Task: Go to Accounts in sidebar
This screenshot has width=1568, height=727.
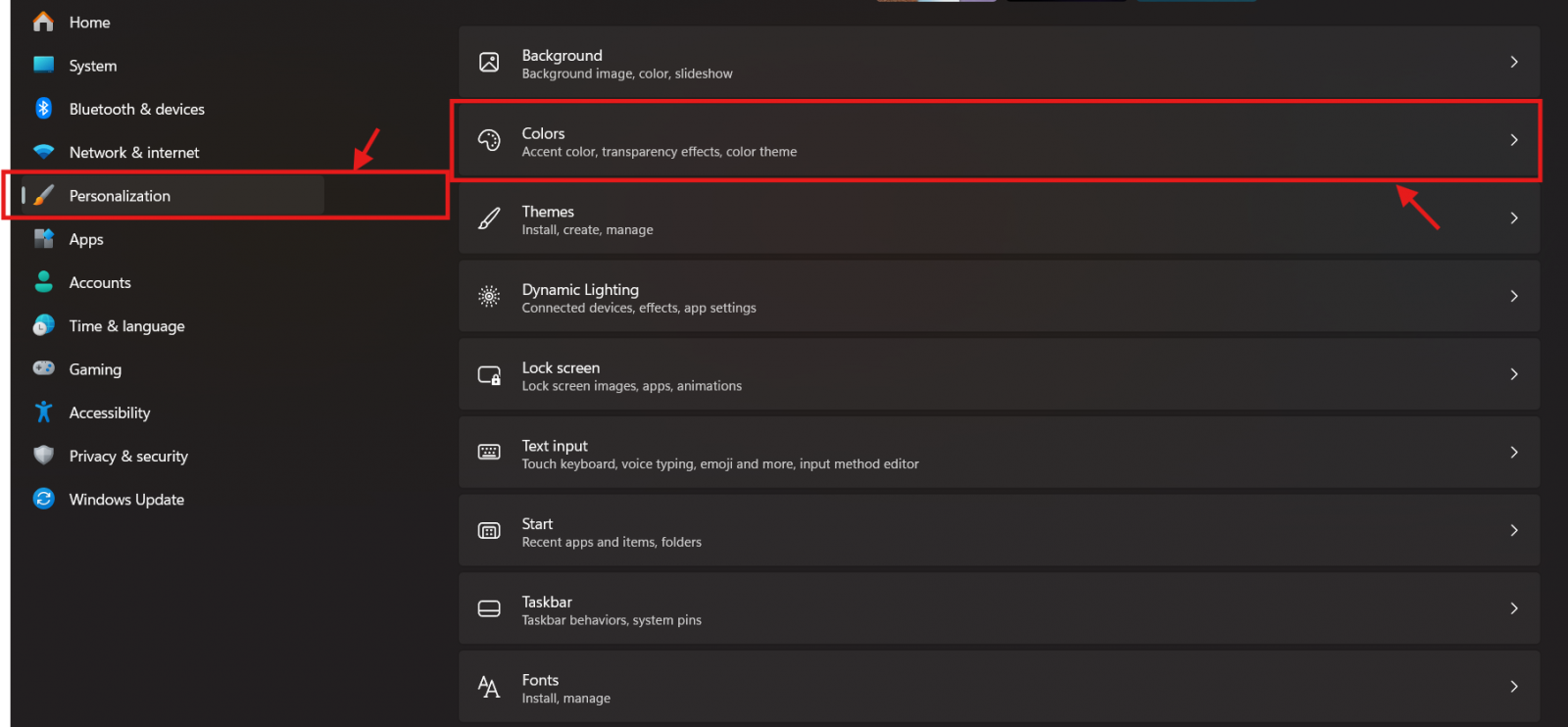Action: pyautogui.click(x=99, y=282)
